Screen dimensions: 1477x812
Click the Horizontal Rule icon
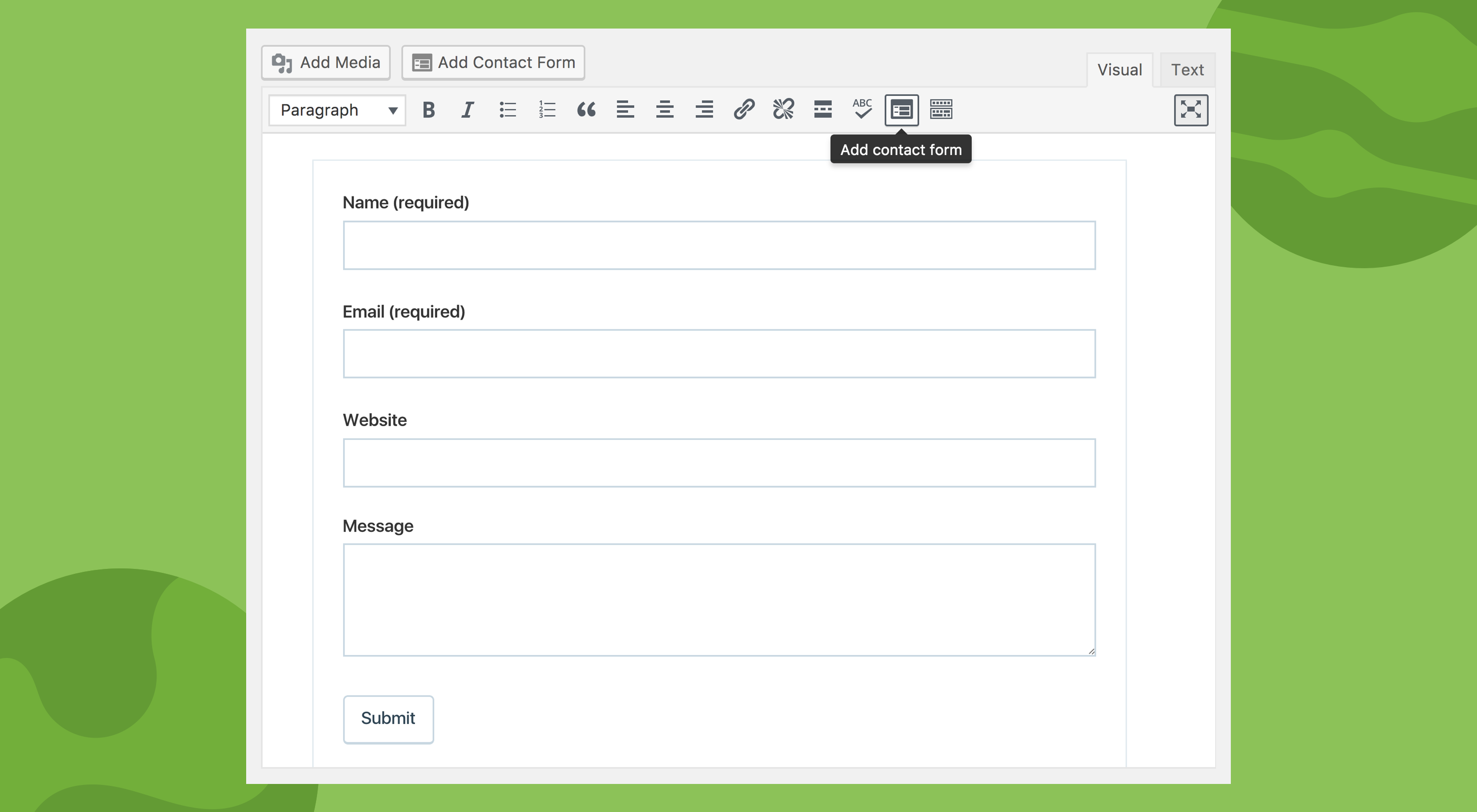click(x=822, y=109)
